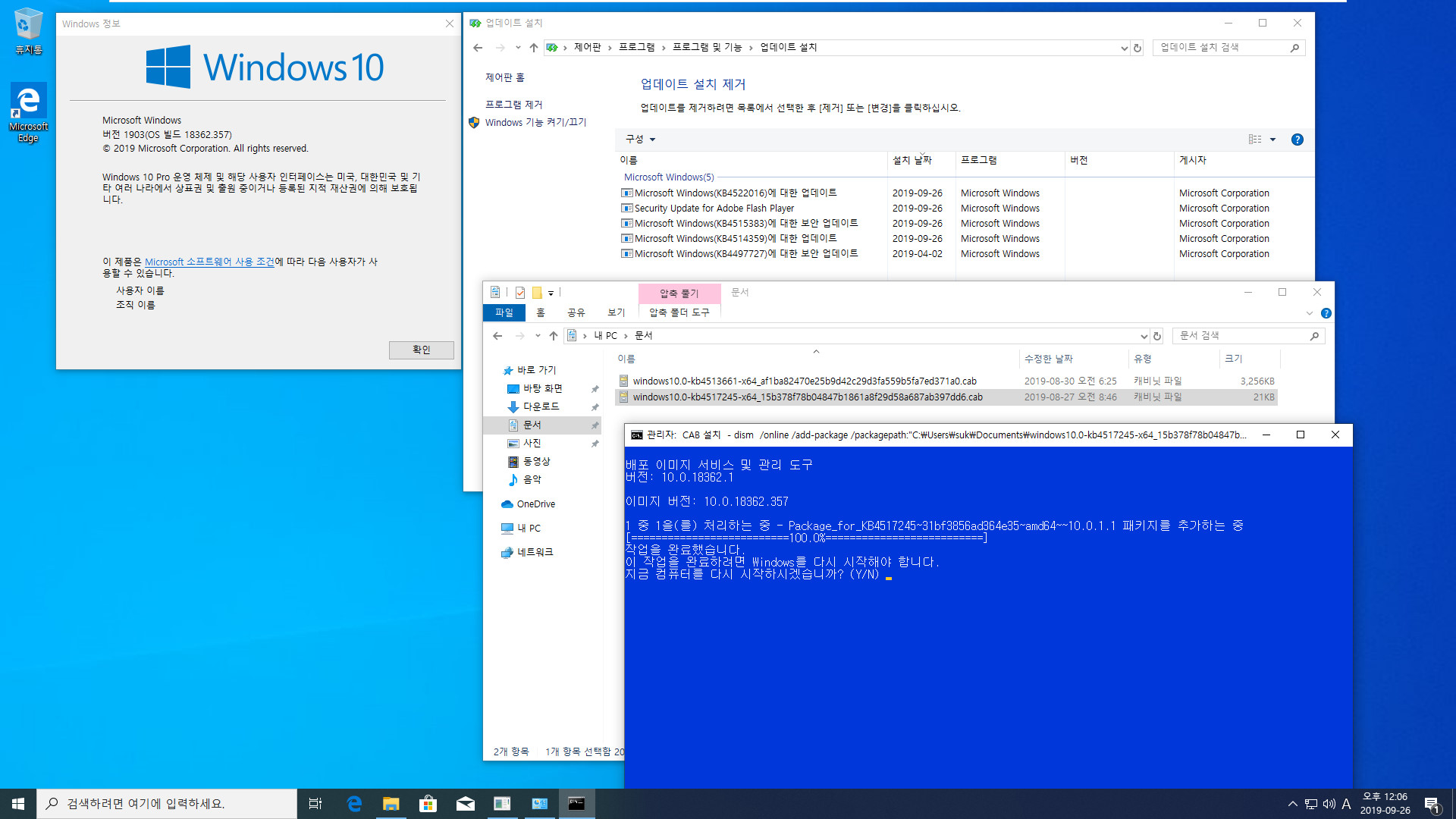Refresh the 업데이트 설치 address bar
1456x819 pixels.
pyautogui.click(x=1137, y=48)
